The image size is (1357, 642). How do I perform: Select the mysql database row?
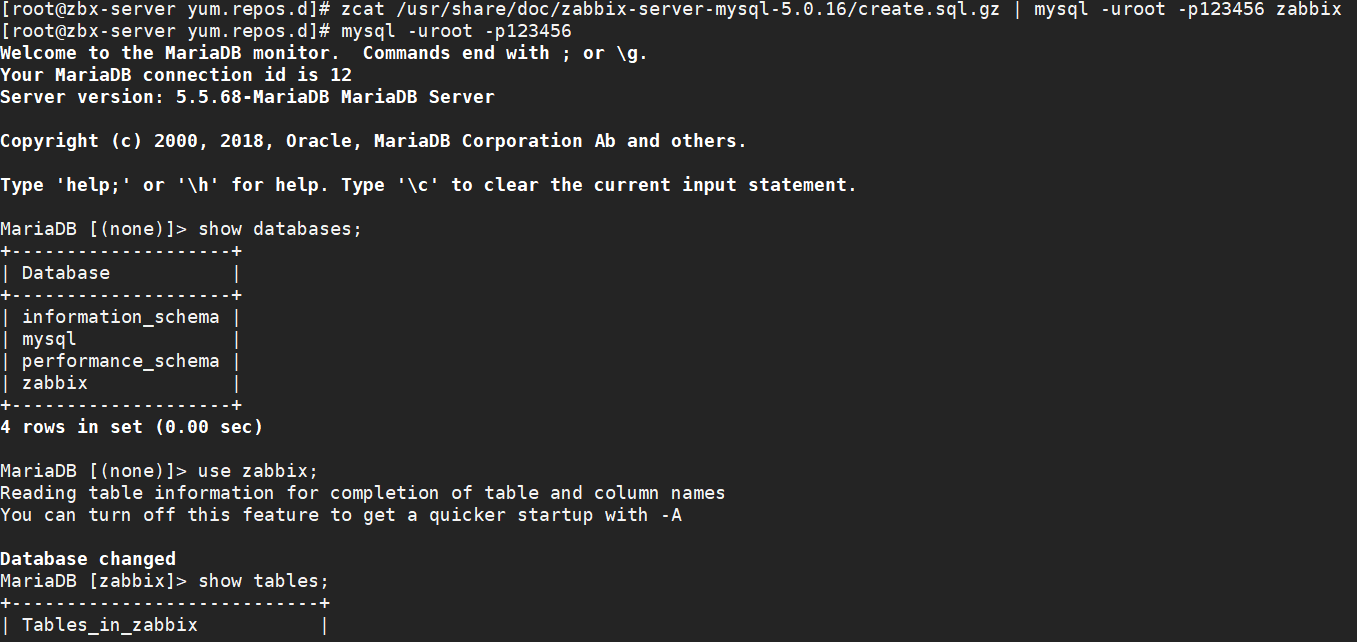(x=49, y=339)
